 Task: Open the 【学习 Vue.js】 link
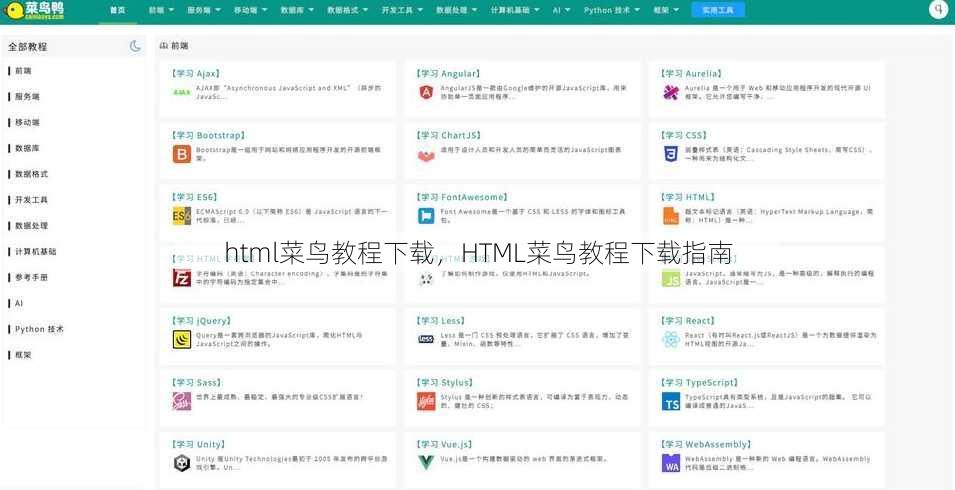coord(445,444)
